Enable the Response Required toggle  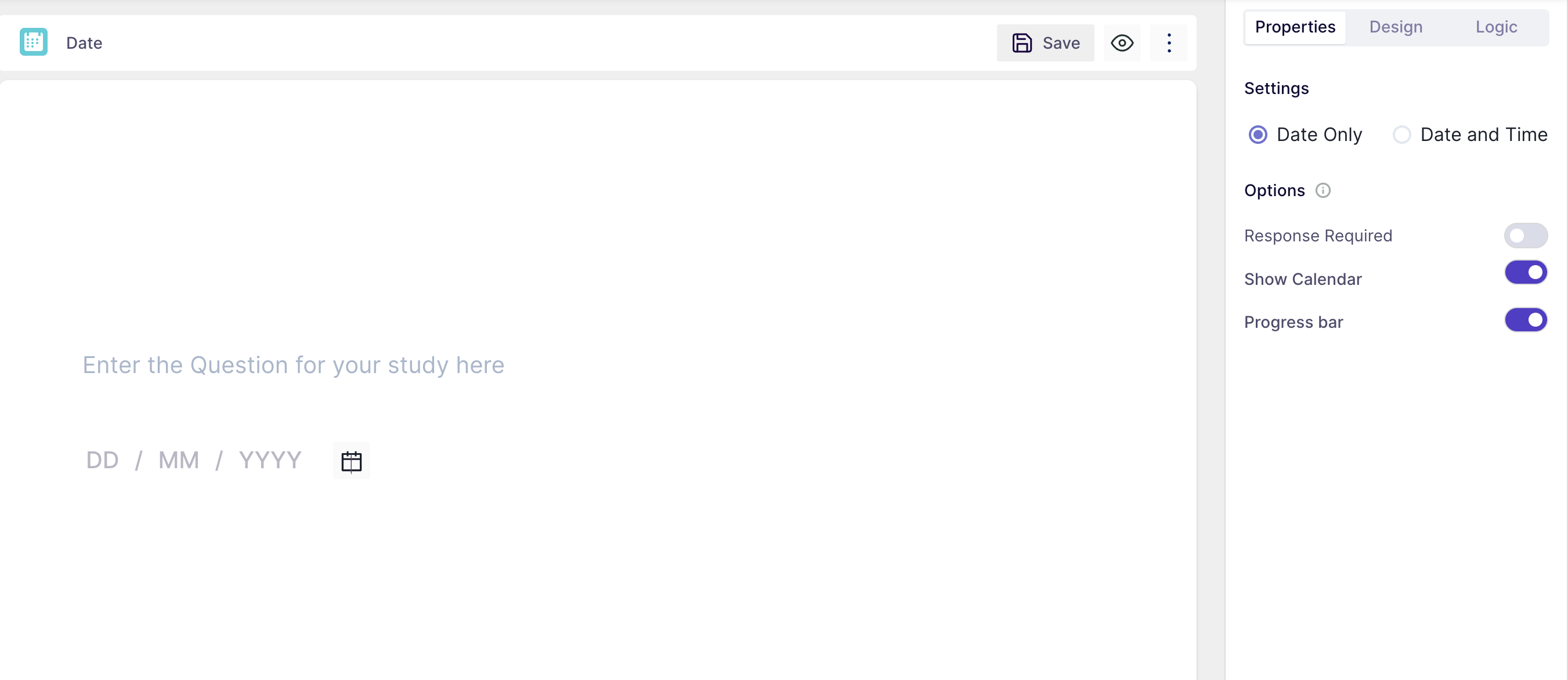[1526, 236]
